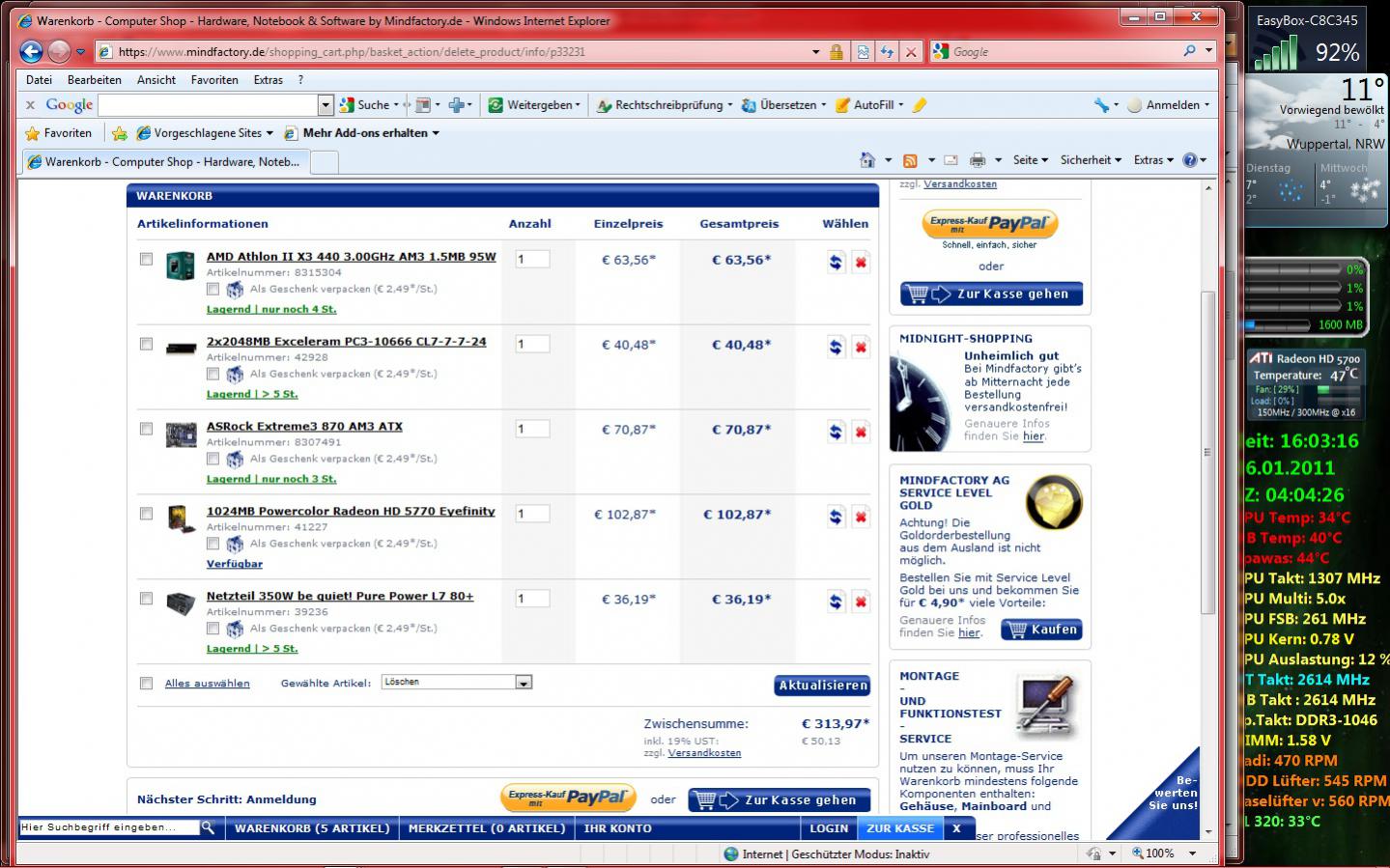Image resolution: width=1390 pixels, height=868 pixels.
Task: Click the RSS feeds icon in command bar
Action: point(910,160)
